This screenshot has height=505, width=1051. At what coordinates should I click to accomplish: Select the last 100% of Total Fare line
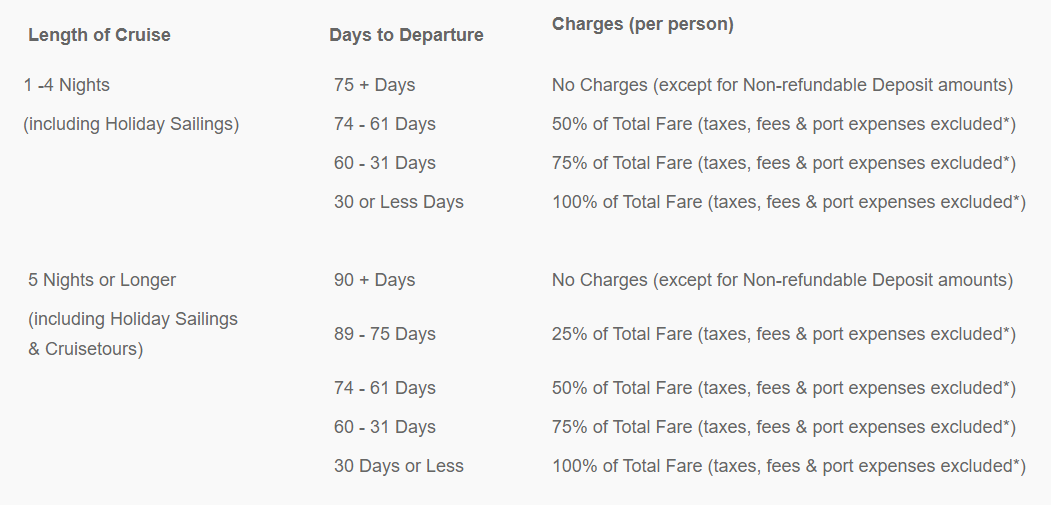click(x=789, y=466)
